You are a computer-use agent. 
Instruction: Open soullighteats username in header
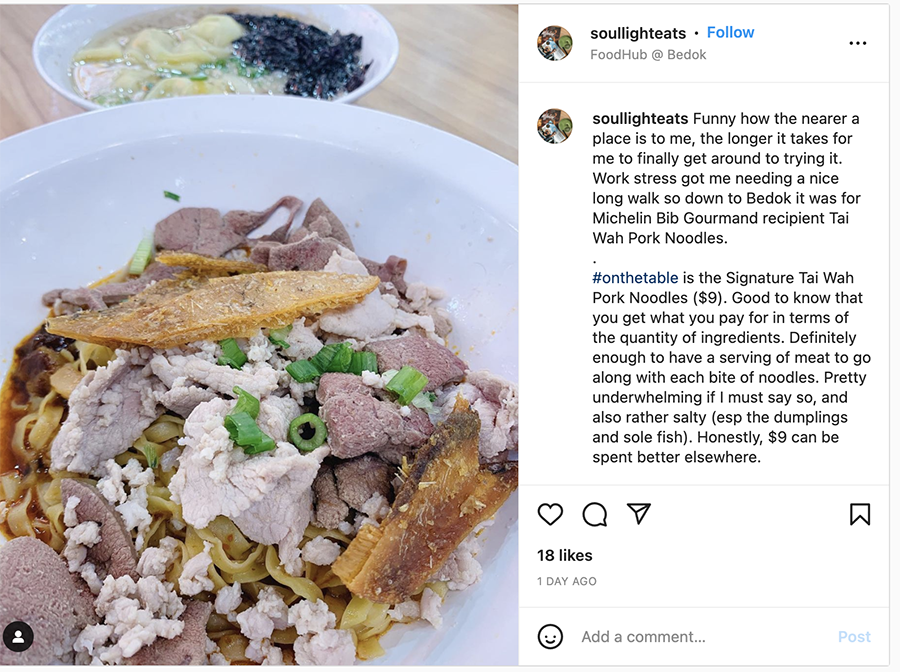638,33
